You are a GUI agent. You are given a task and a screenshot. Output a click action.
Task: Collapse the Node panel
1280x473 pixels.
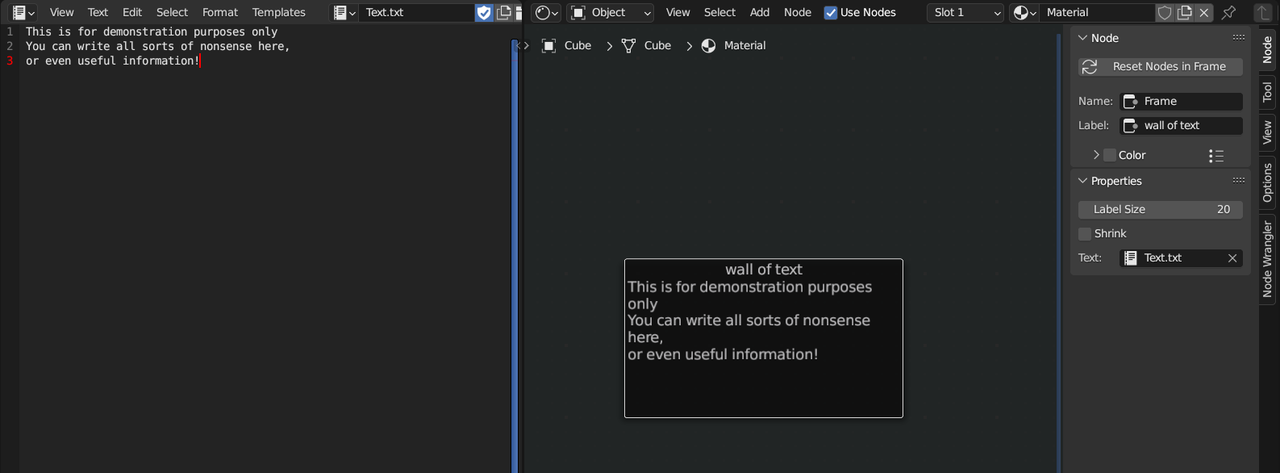pyautogui.click(x=1083, y=38)
